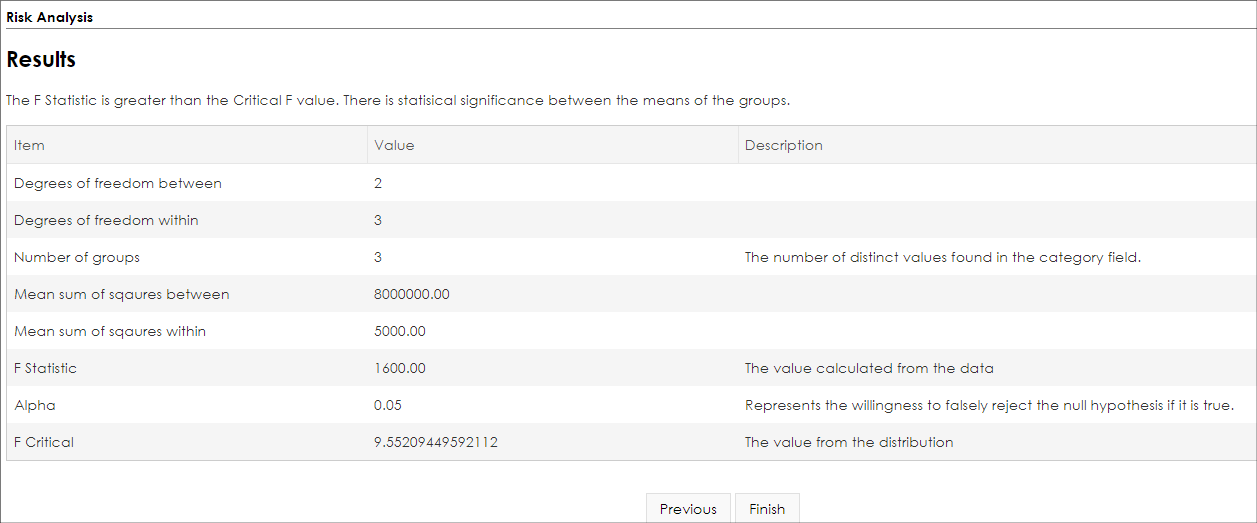Image resolution: width=1257 pixels, height=523 pixels.
Task: Select the Alpha row label
Action: pos(35,405)
